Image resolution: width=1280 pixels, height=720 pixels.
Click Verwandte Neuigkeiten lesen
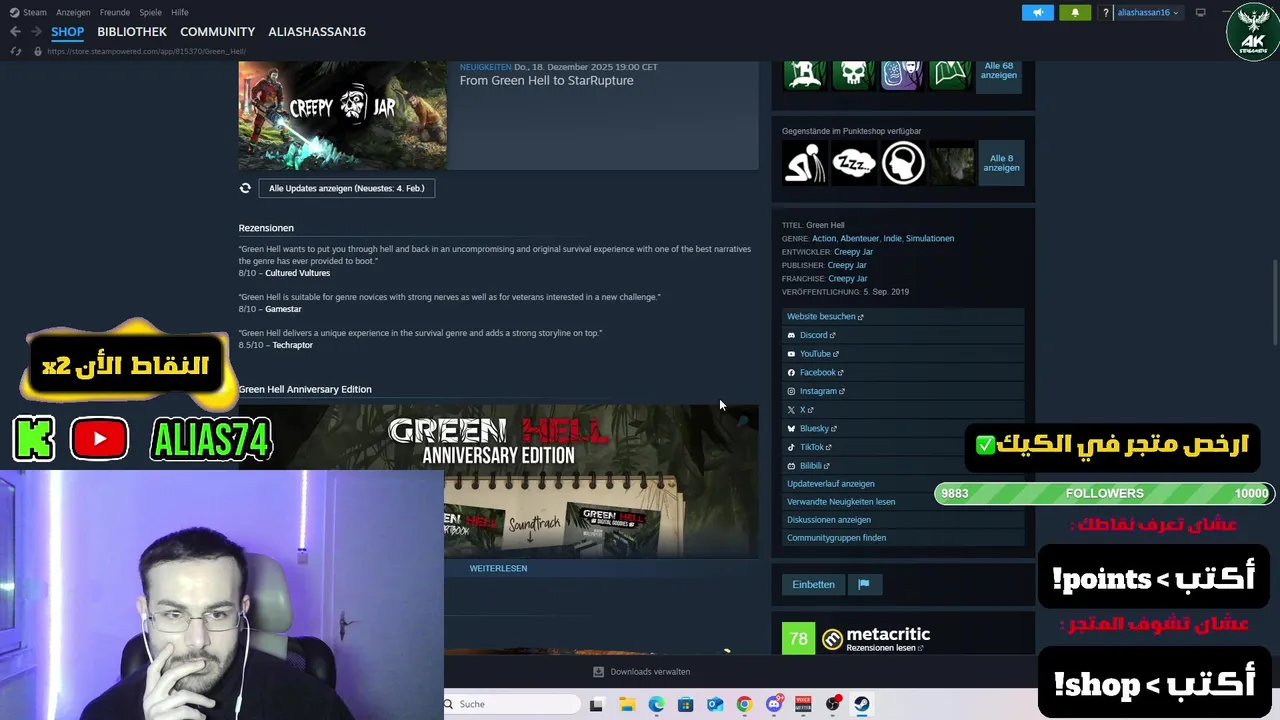841,502
